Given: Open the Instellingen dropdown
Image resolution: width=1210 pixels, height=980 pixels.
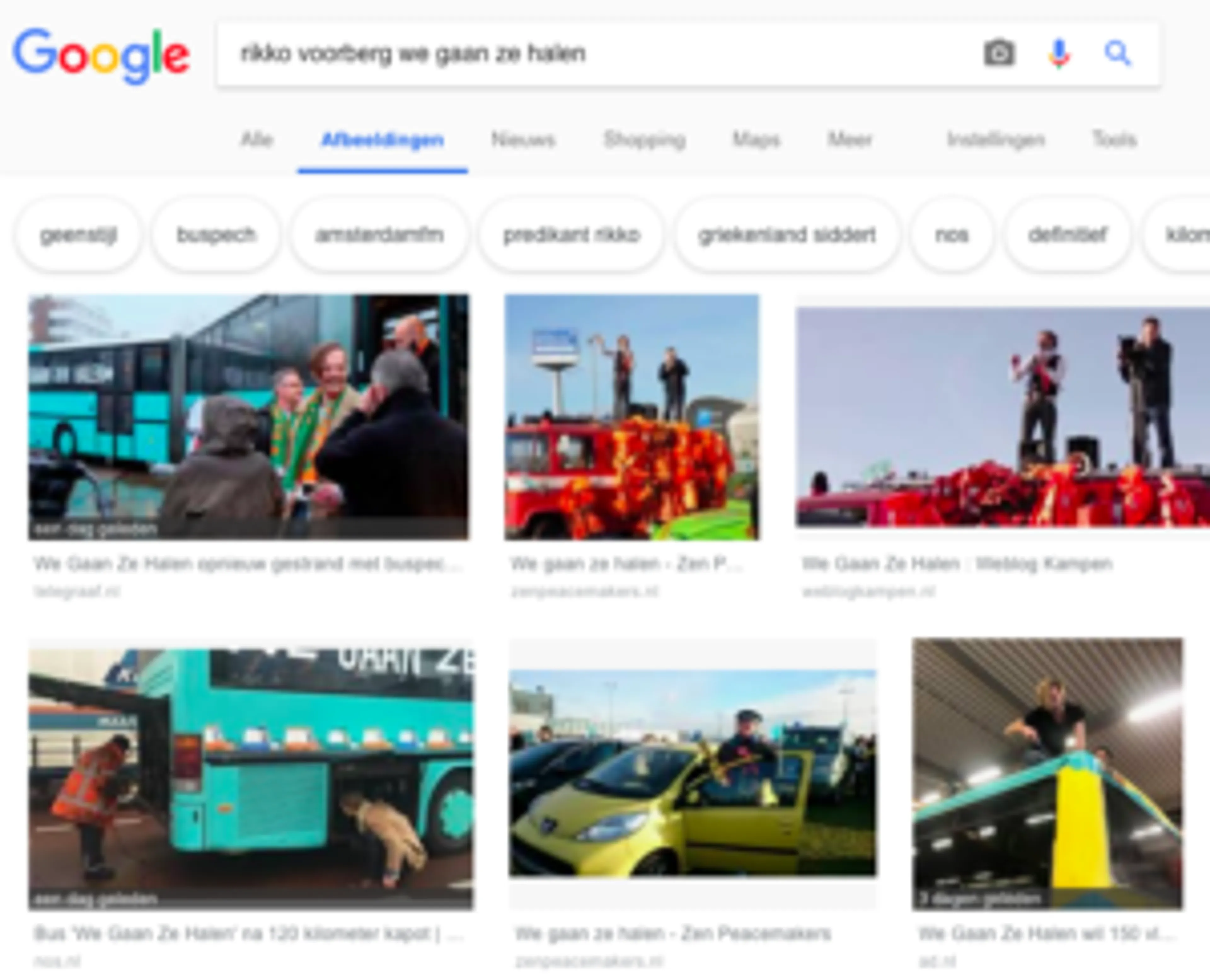Looking at the screenshot, I should click(995, 139).
